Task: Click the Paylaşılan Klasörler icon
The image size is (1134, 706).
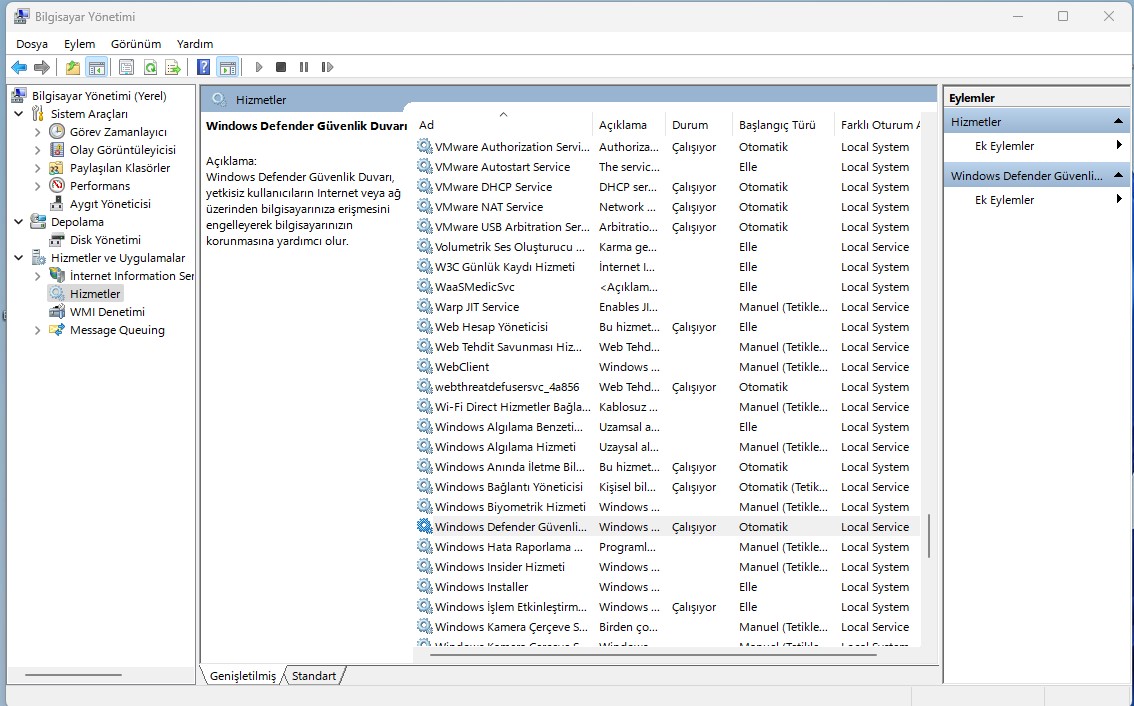Action: pyautogui.click(x=57, y=167)
